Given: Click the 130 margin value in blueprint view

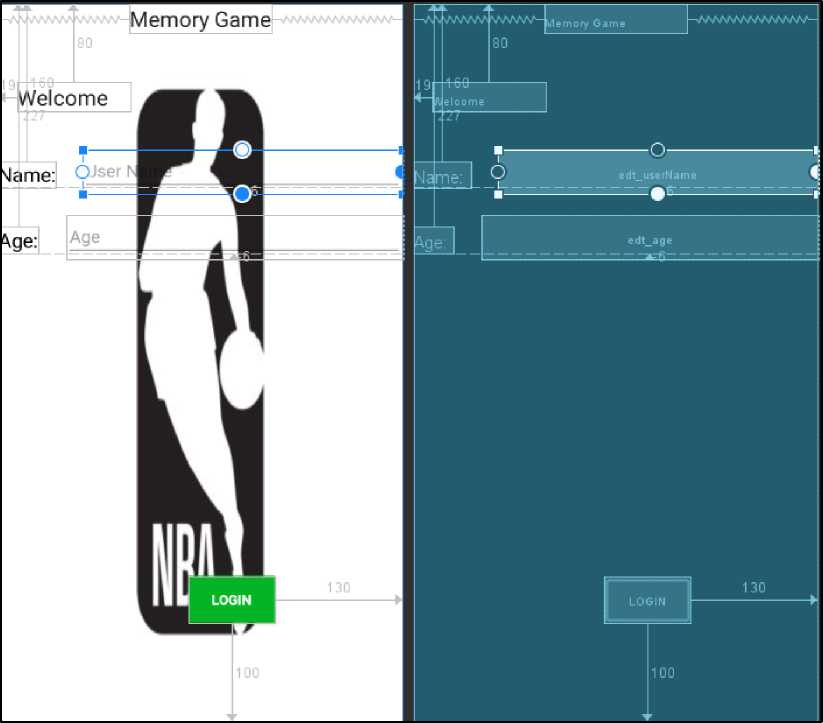Looking at the screenshot, I should 754,587.
